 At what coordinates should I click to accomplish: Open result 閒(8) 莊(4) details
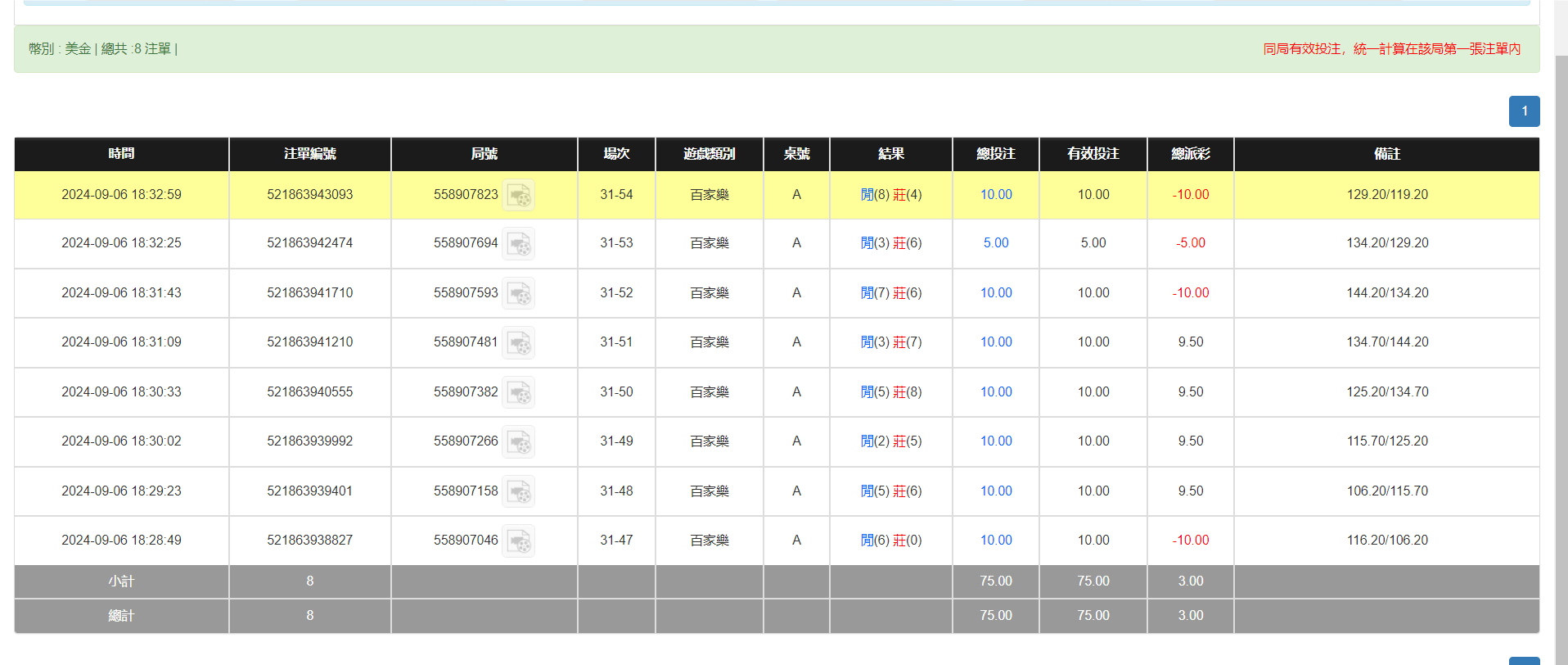(x=890, y=195)
